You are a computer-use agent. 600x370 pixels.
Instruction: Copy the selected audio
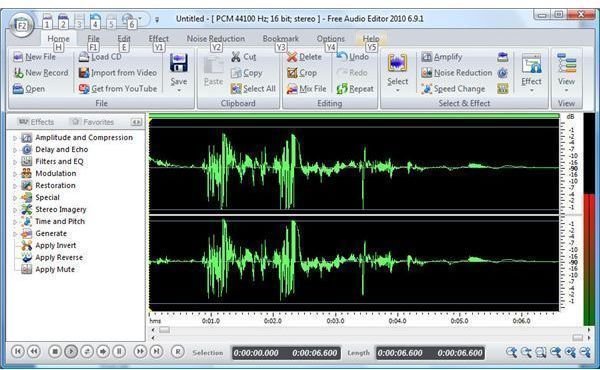tap(247, 73)
